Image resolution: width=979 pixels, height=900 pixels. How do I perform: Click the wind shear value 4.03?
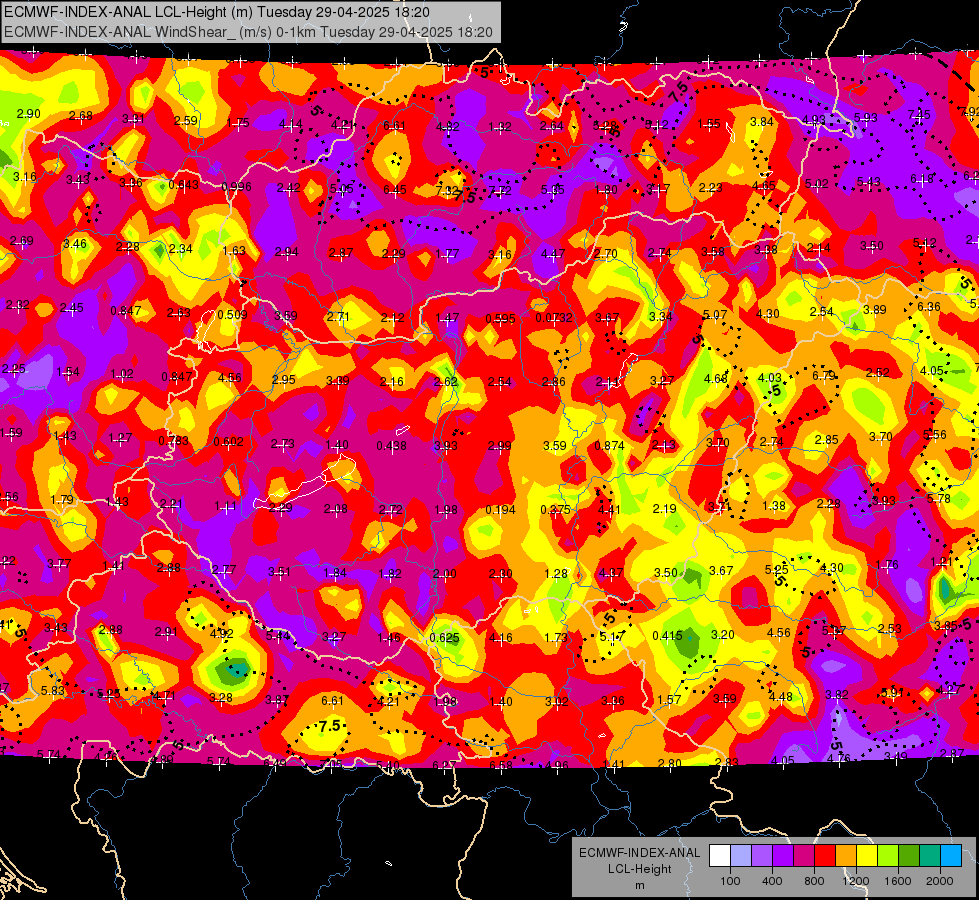click(769, 377)
